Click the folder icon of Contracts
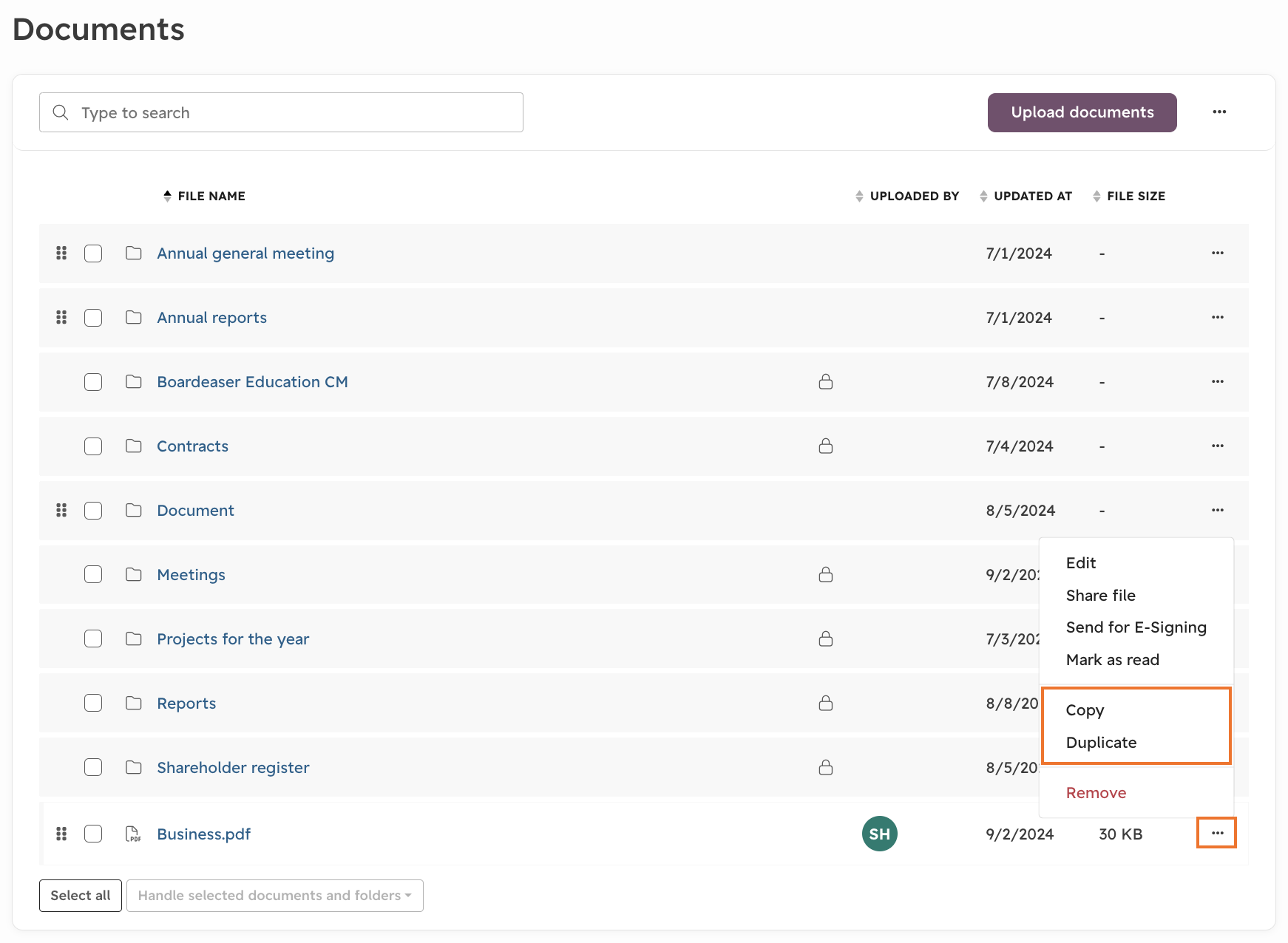1288x943 pixels. [x=134, y=446]
